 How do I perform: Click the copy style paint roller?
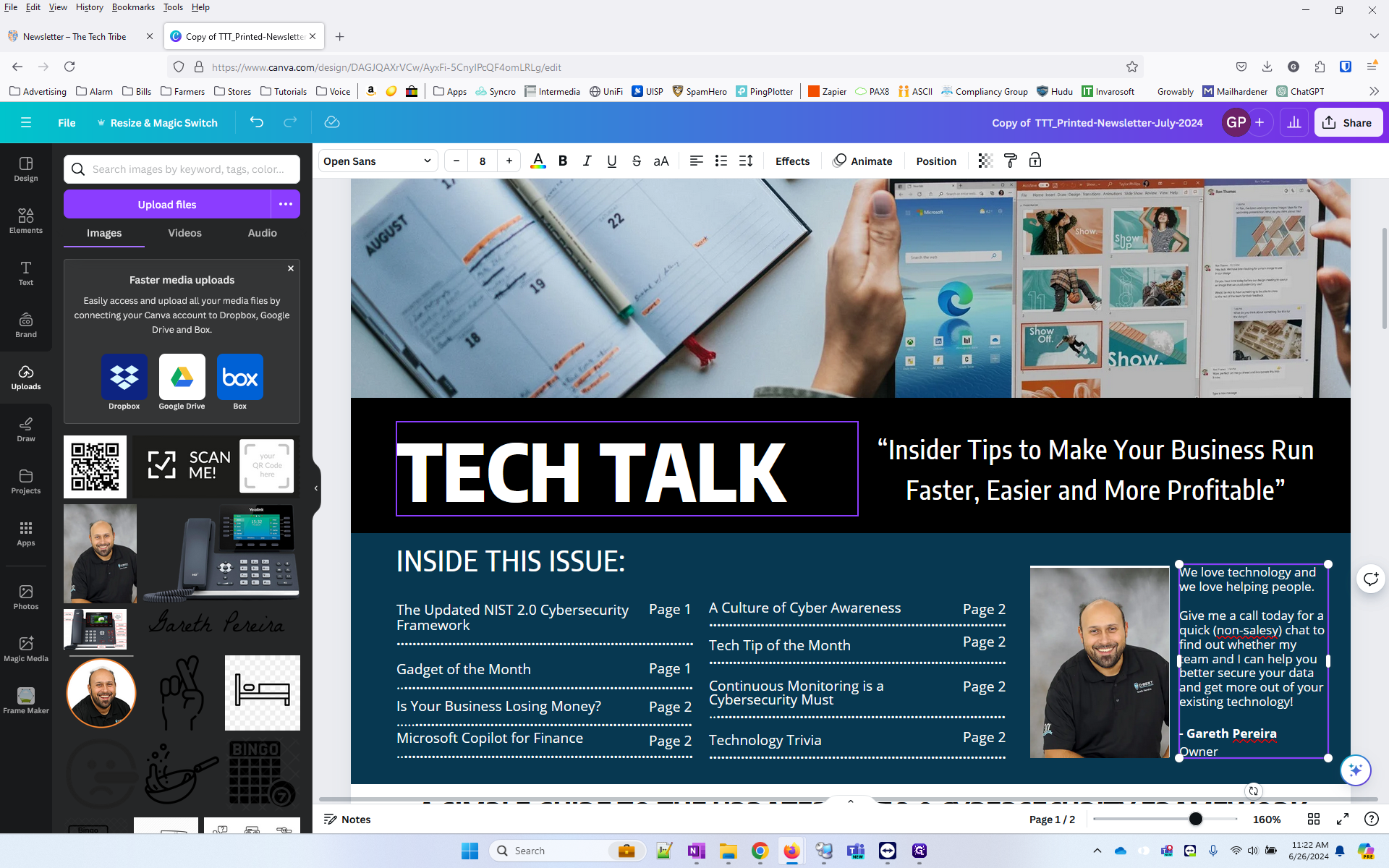[1011, 161]
